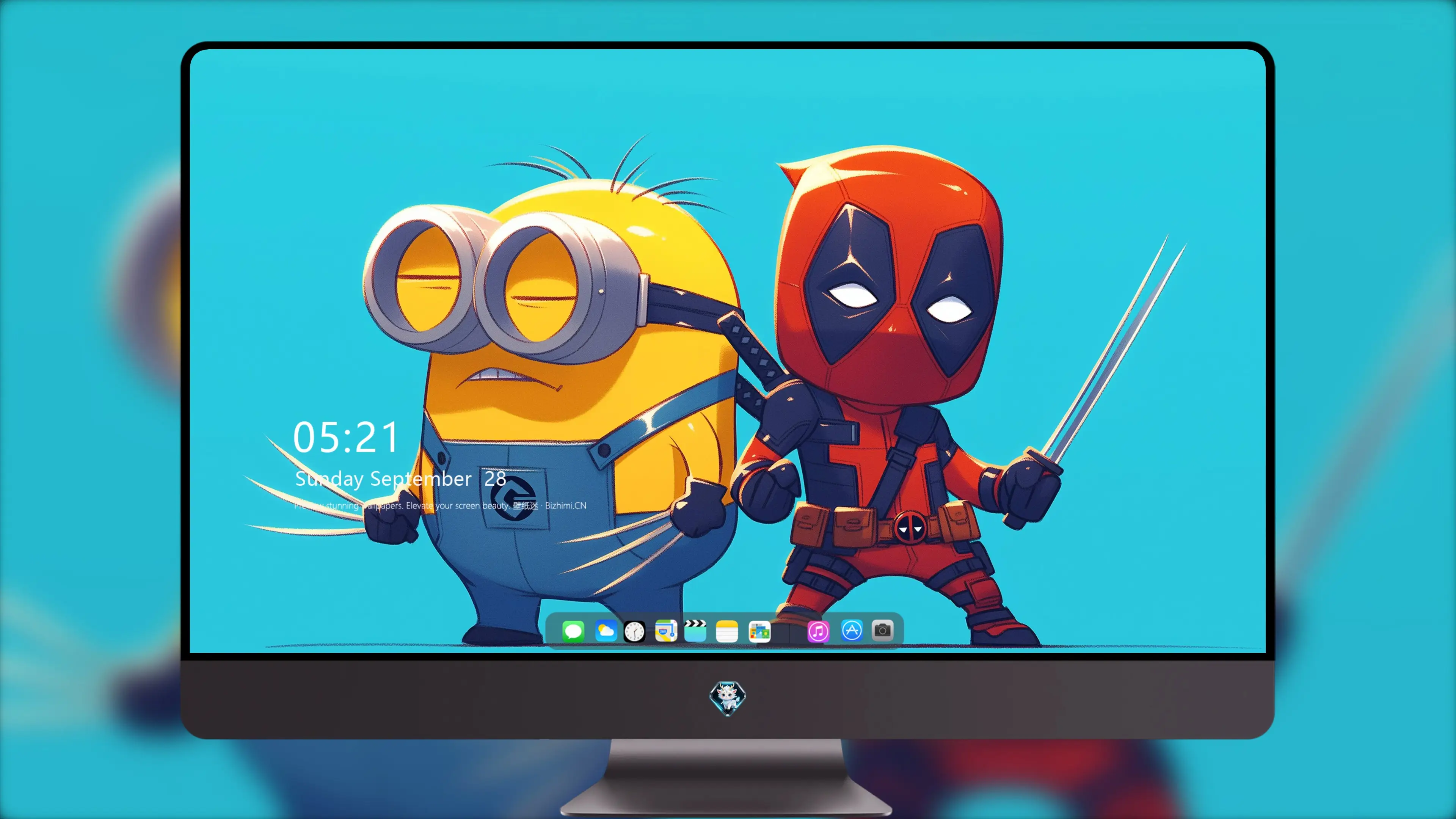Click the 05:21 clock widget
This screenshot has height=819, width=1456.
pos(346,438)
